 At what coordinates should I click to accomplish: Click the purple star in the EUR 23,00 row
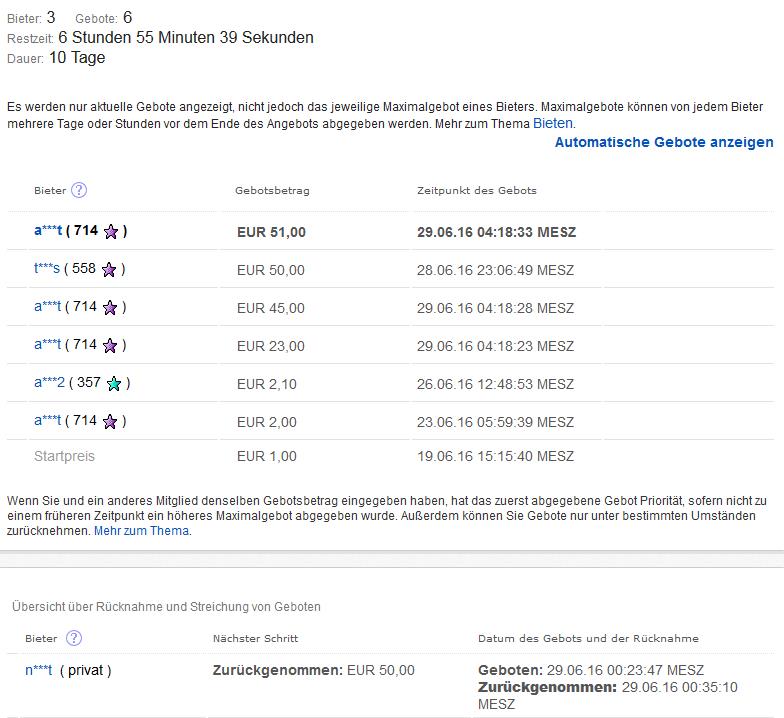tap(110, 346)
